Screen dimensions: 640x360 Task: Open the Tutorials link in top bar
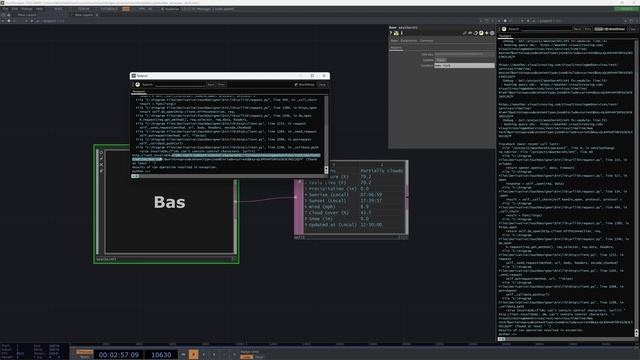click(109, 9)
